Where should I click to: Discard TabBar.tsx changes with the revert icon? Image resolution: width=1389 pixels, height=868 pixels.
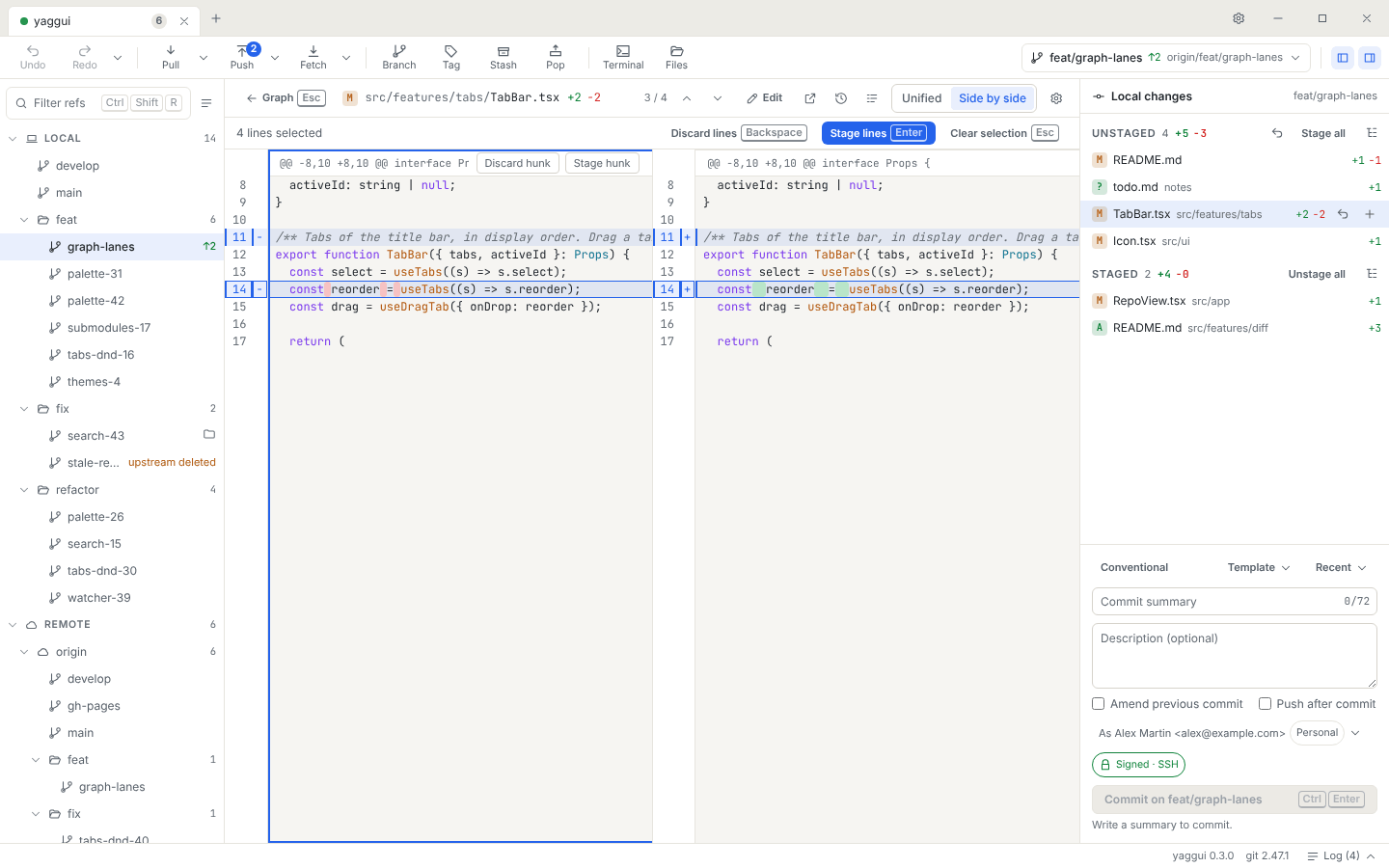tap(1343, 214)
